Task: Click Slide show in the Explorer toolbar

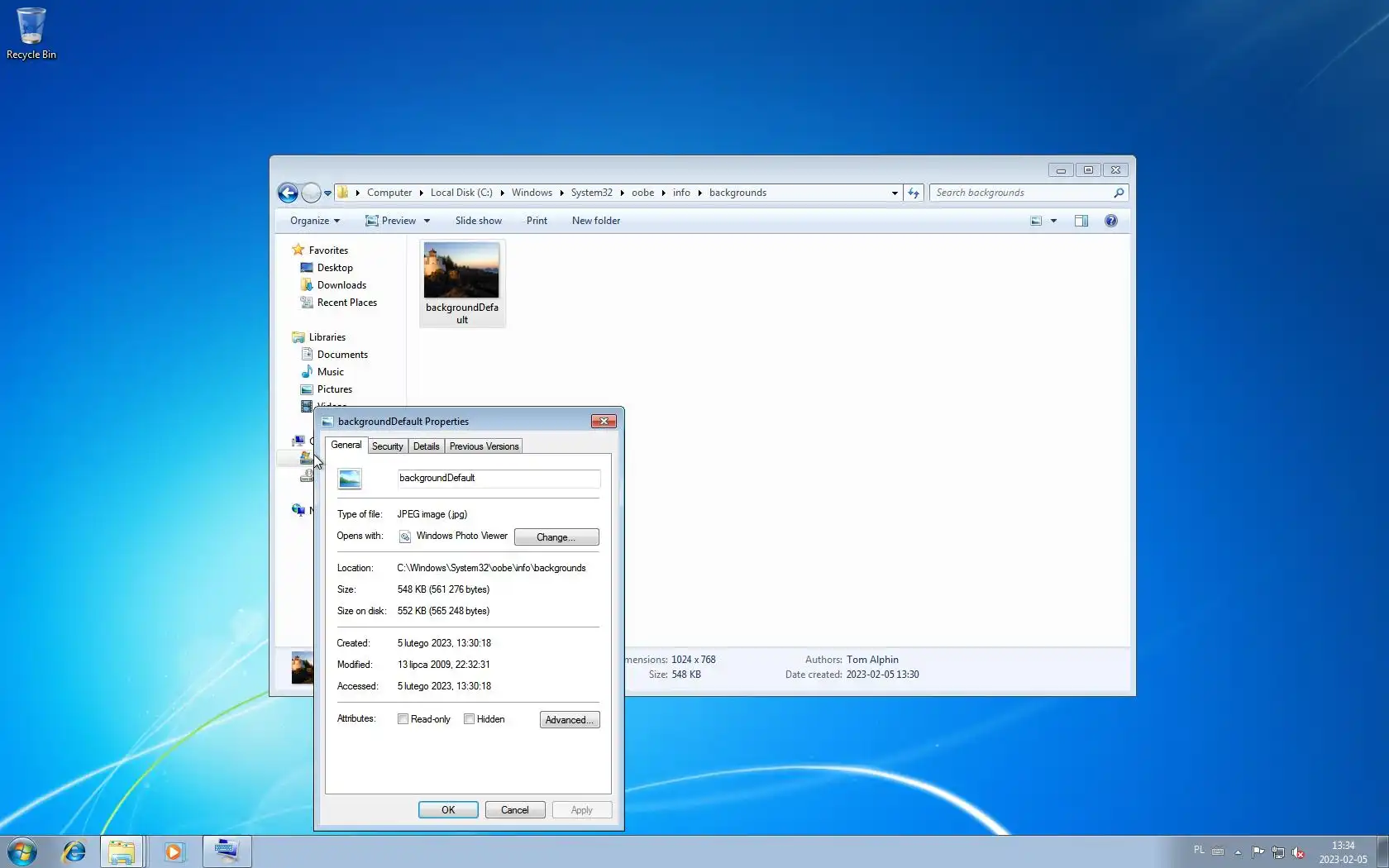Action: pos(479,221)
